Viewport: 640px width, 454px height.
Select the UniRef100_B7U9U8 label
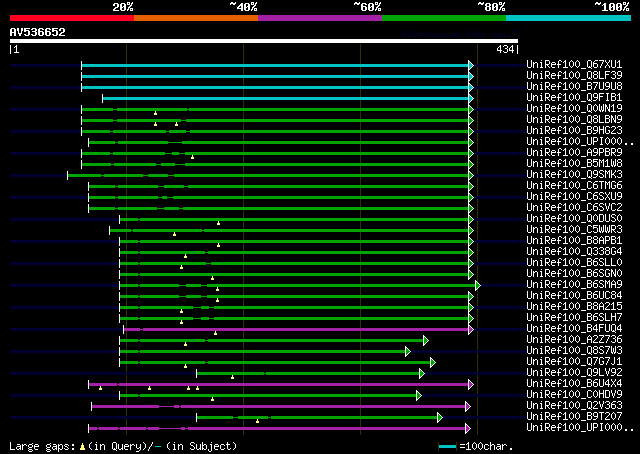[x=574, y=87]
